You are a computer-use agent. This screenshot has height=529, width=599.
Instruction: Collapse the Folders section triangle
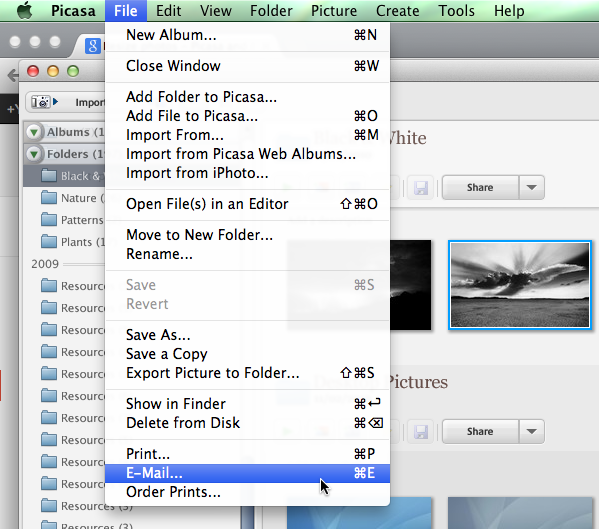pyautogui.click(x=34, y=154)
